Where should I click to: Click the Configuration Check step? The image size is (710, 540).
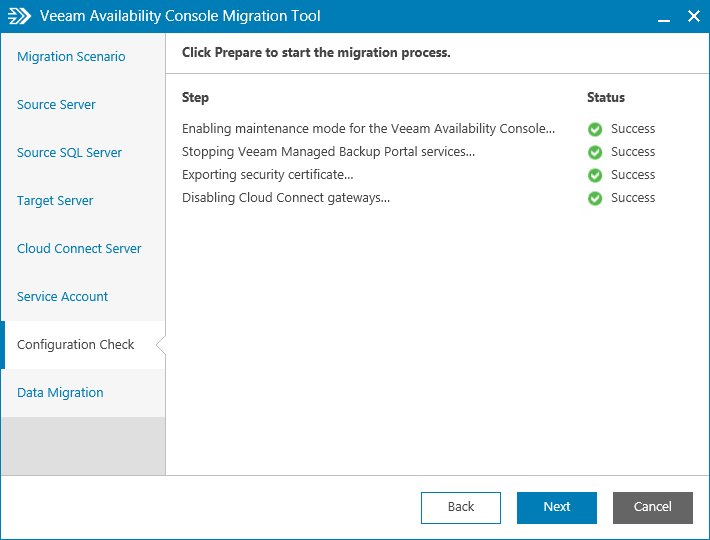(x=75, y=345)
